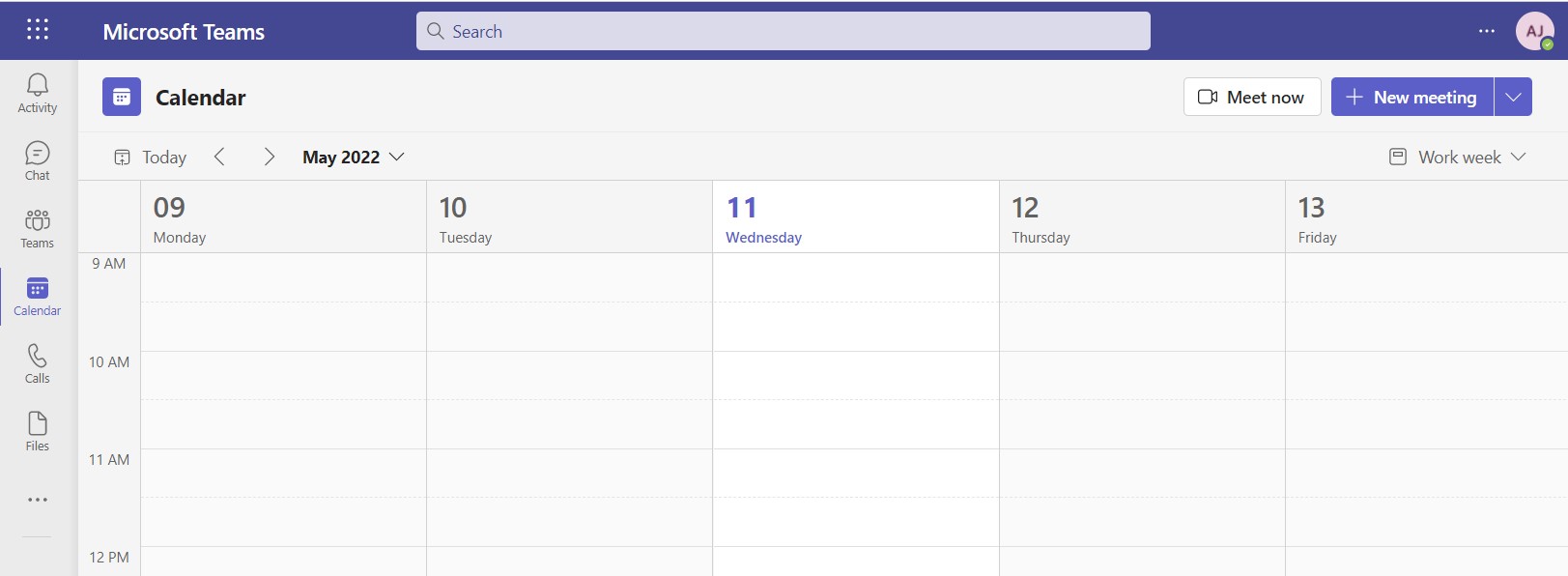Screen dimensions: 1568x576
Task: Click the purple Calendar app icon
Action: [122, 97]
